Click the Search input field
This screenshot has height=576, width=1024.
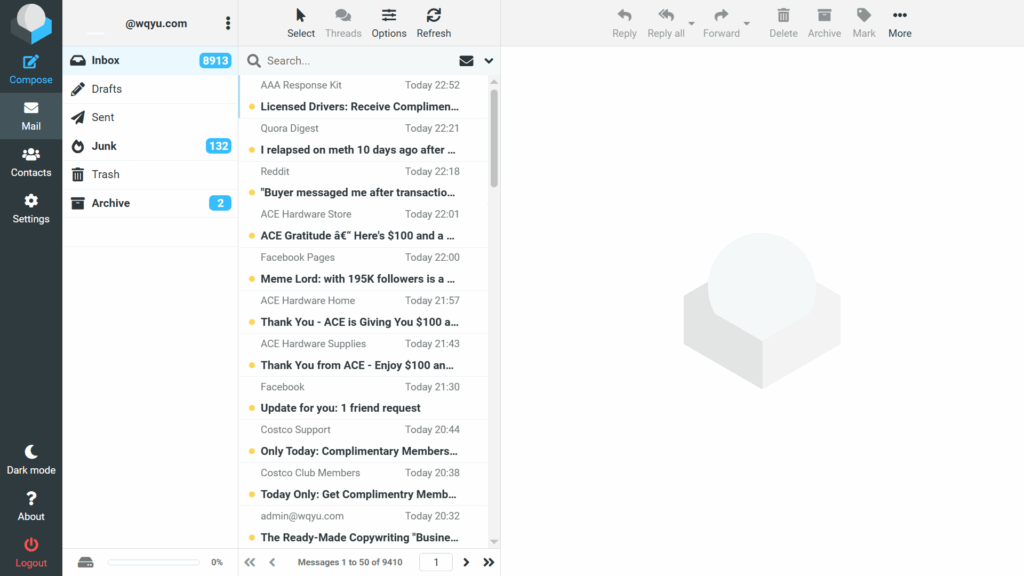pos(358,61)
